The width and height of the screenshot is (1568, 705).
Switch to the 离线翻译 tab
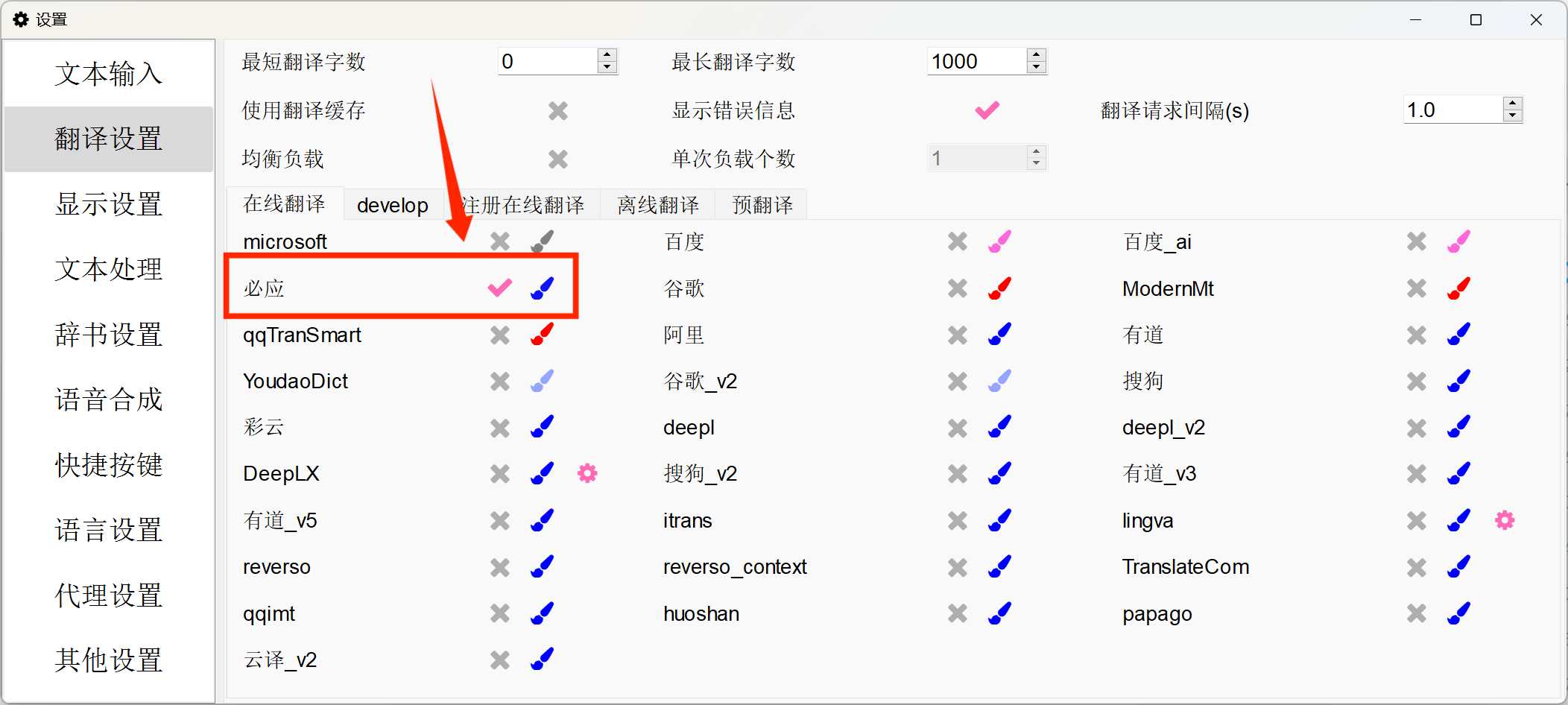click(x=658, y=205)
